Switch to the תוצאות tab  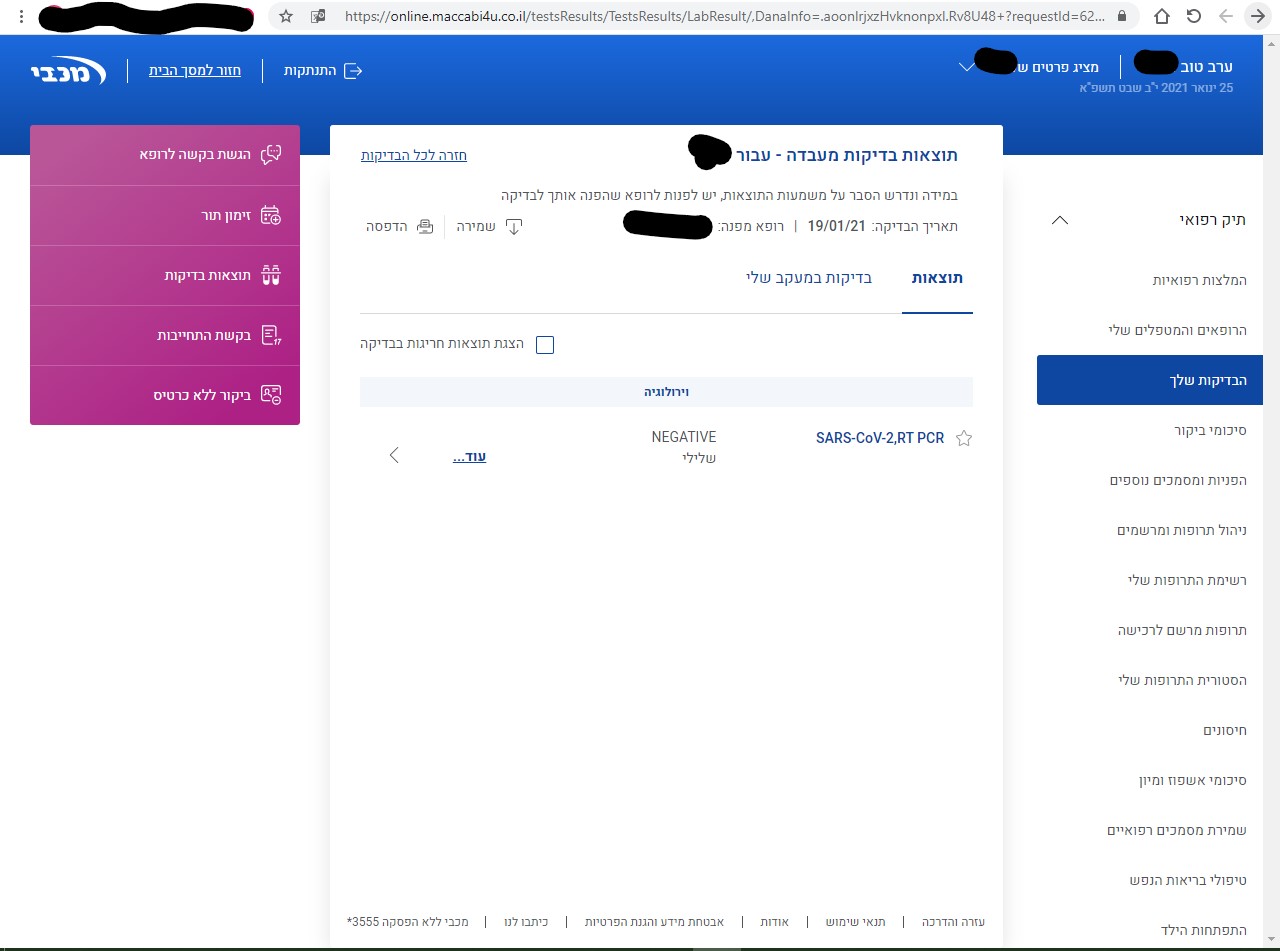937,278
